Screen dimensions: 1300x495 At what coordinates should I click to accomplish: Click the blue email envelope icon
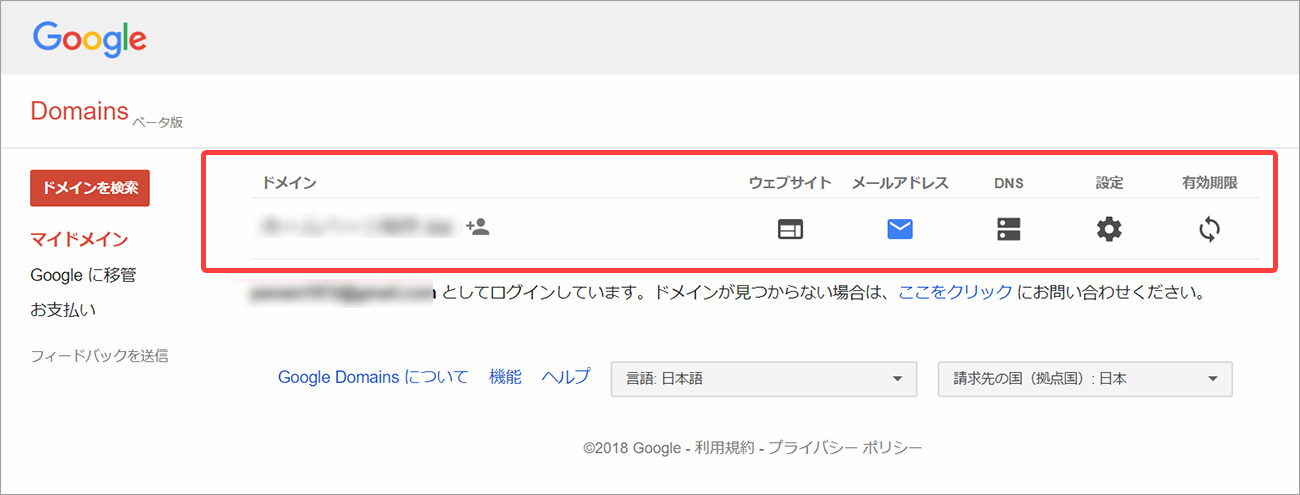tap(900, 229)
